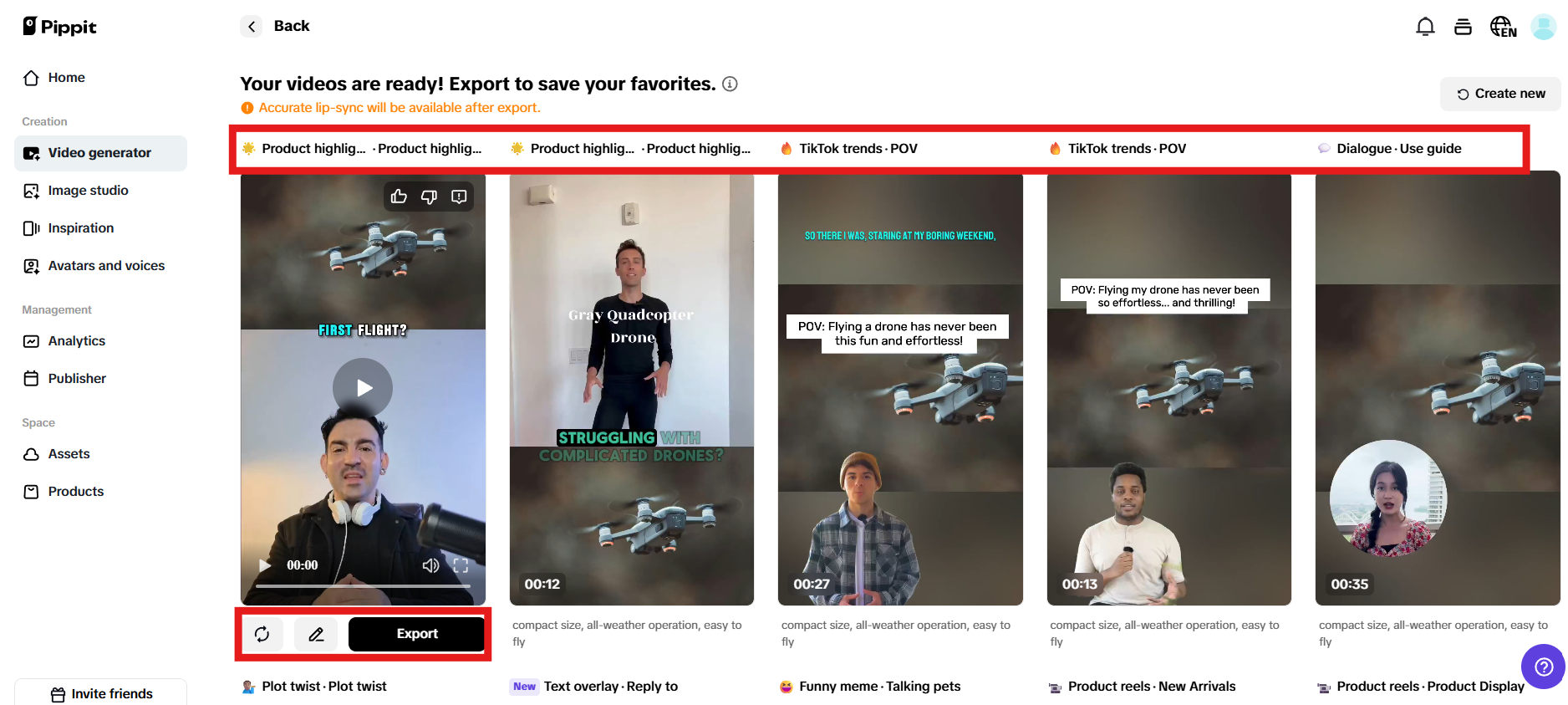This screenshot has width=1568, height=705.
Task: Open Analytics page
Action: point(100,341)
